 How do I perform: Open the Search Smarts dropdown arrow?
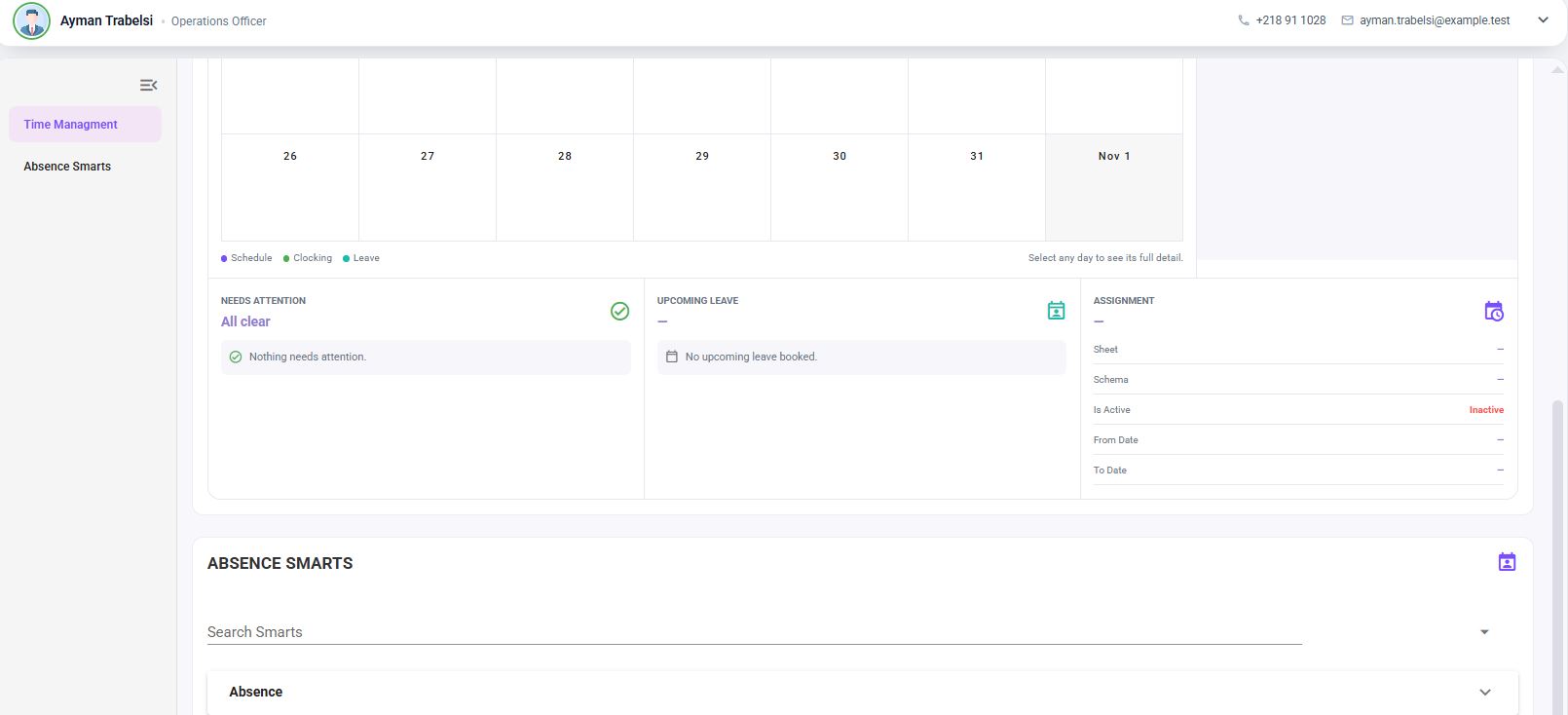[1484, 632]
